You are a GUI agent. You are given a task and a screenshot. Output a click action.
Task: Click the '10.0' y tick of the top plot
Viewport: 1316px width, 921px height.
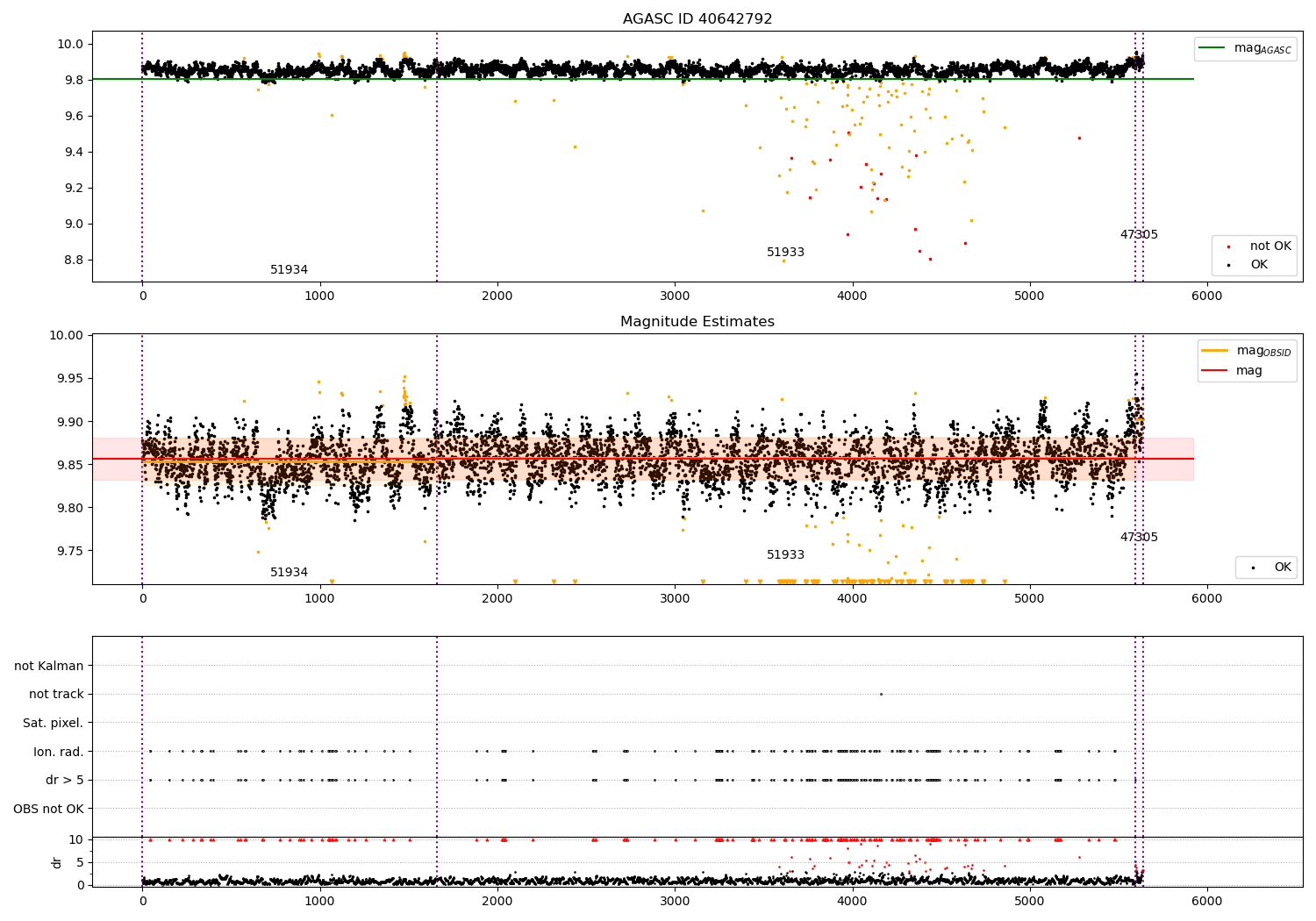click(72, 44)
